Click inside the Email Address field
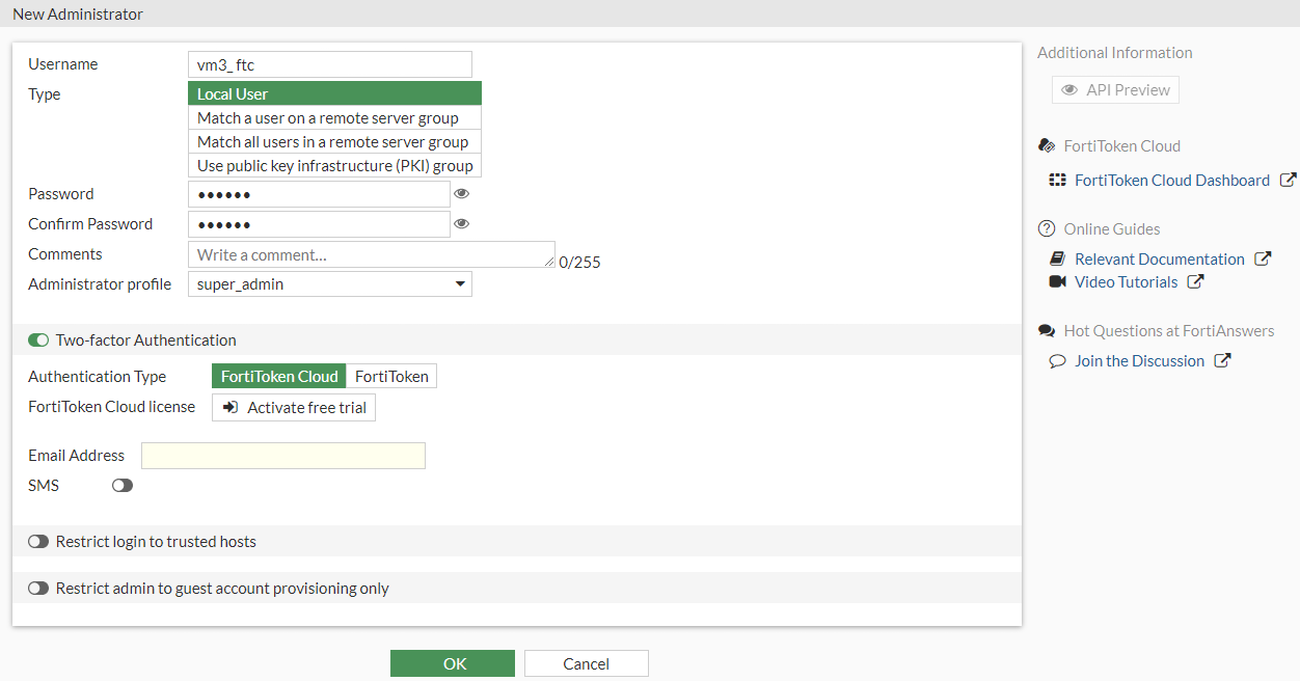Screen dimensions: 1300x681 (283, 455)
